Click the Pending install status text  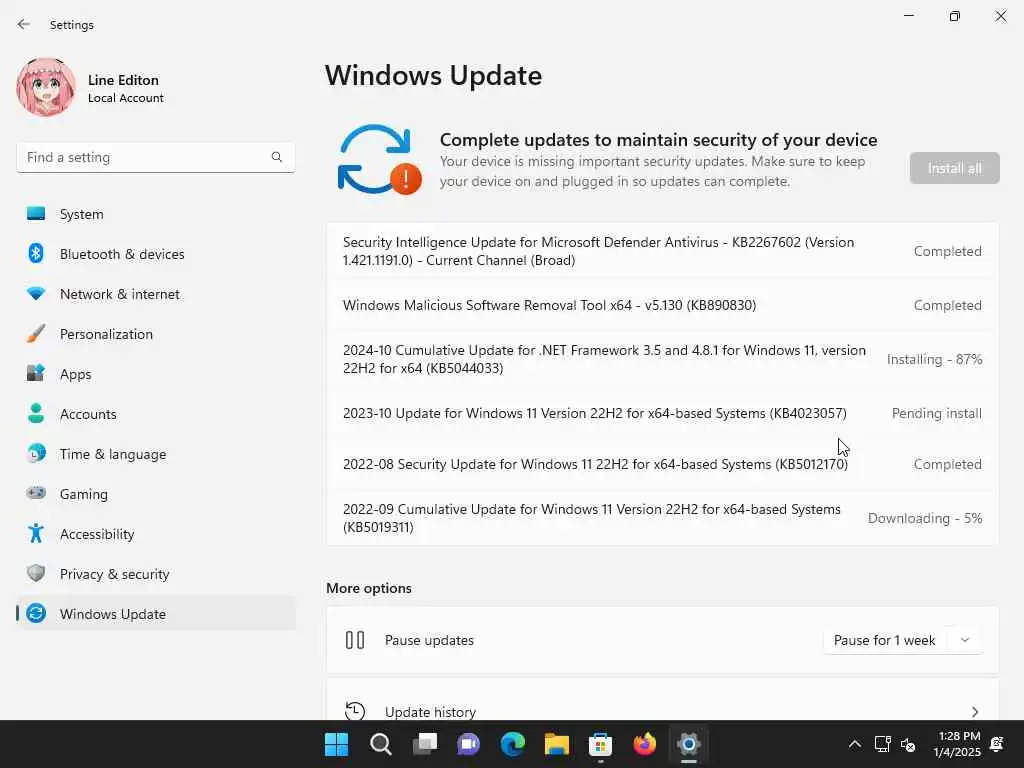(x=936, y=413)
